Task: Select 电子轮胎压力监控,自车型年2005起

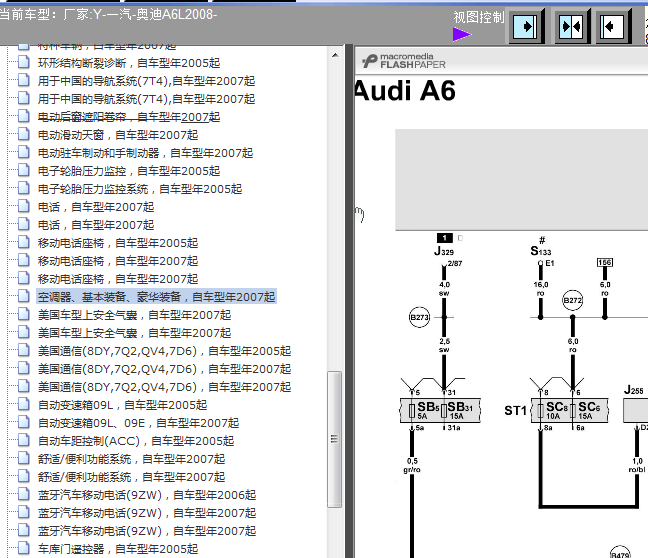Action: pyautogui.click(x=129, y=171)
